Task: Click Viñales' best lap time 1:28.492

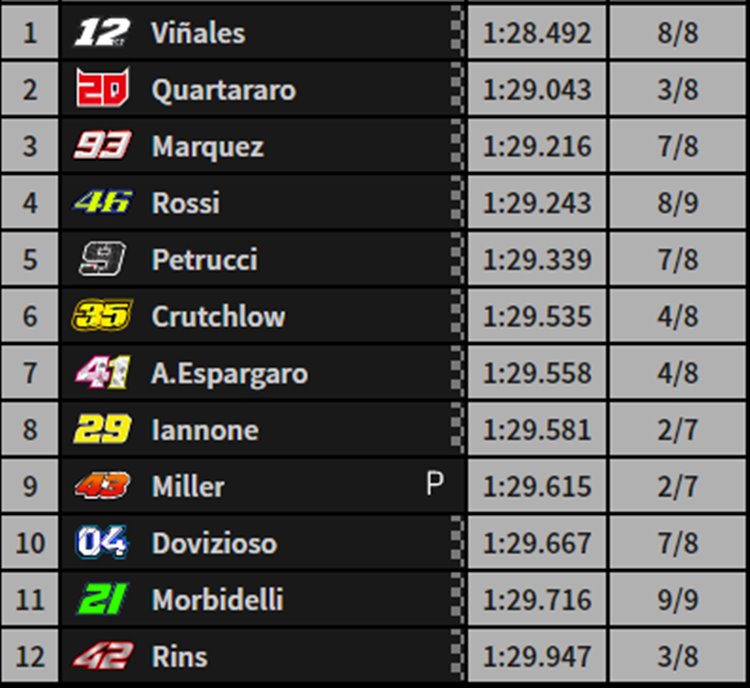Action: 537,33
